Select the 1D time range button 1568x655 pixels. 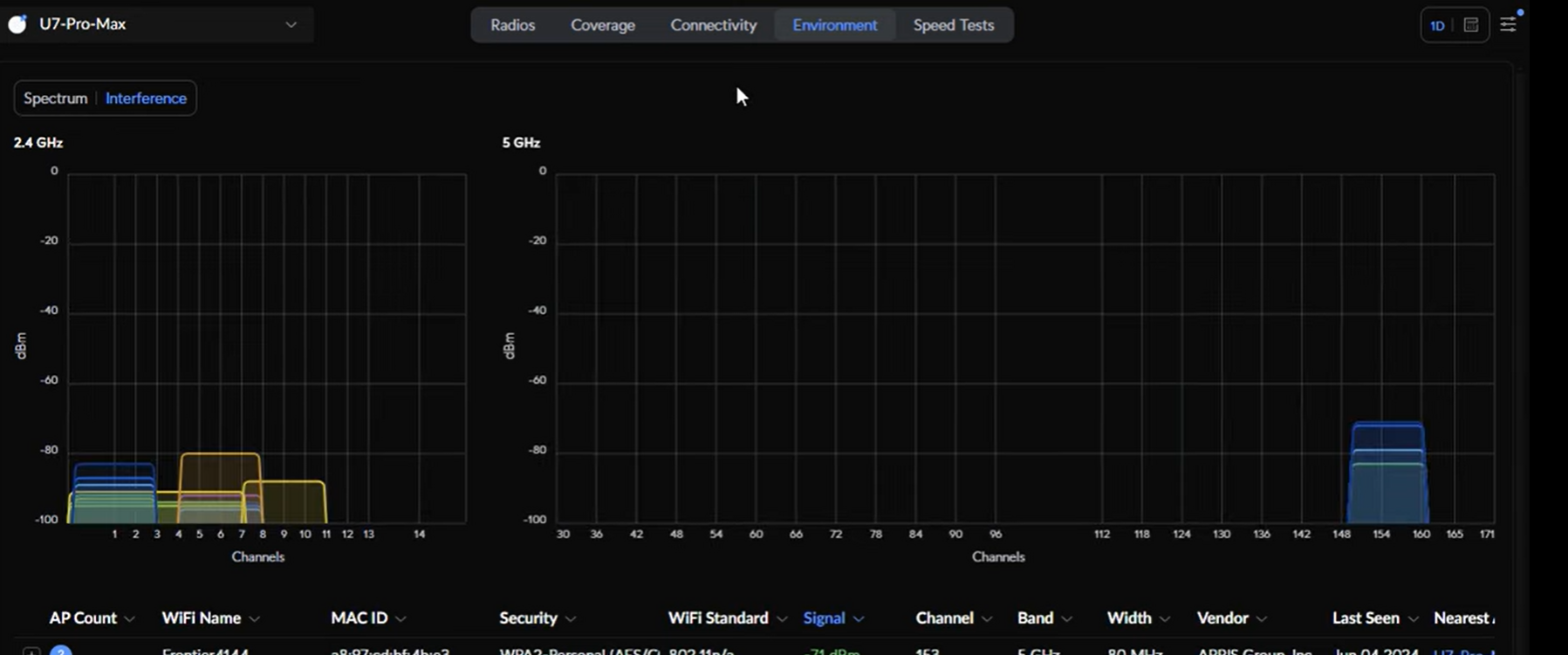1437,25
